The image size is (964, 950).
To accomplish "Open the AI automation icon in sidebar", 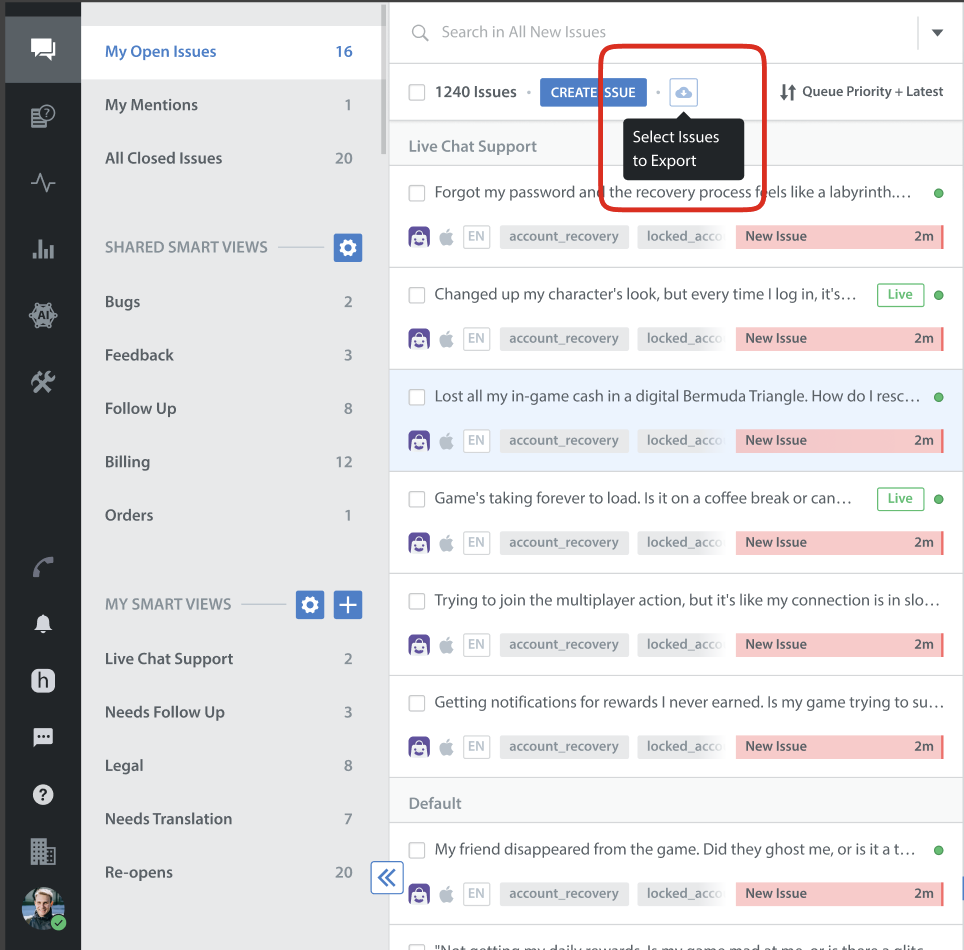I will click(x=42, y=315).
